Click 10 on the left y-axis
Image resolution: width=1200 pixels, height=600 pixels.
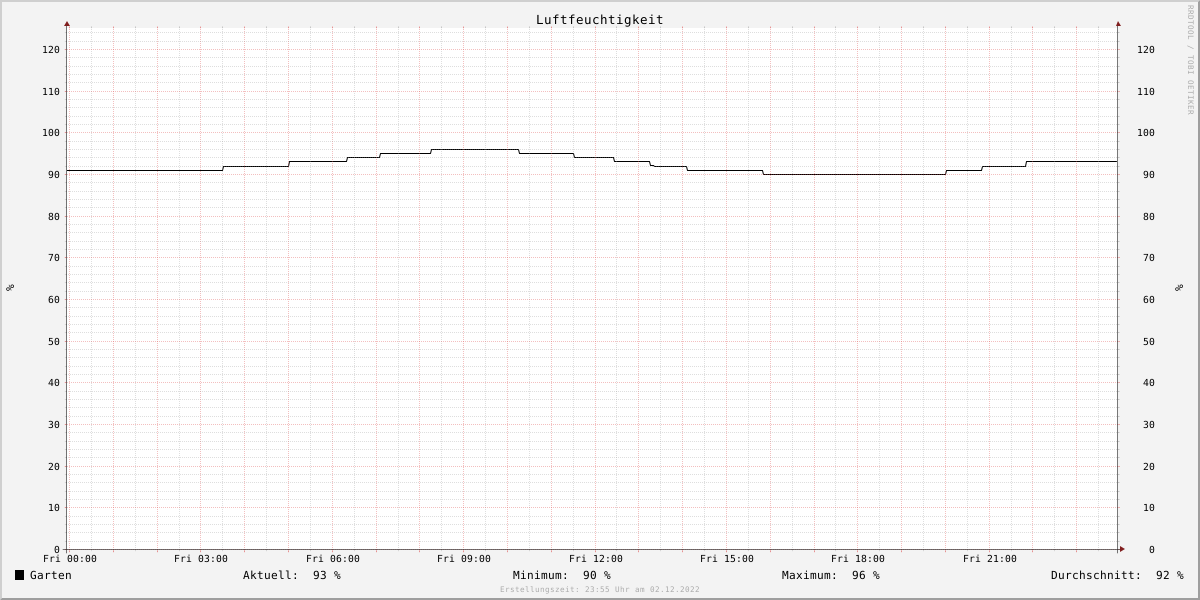tap(53, 508)
